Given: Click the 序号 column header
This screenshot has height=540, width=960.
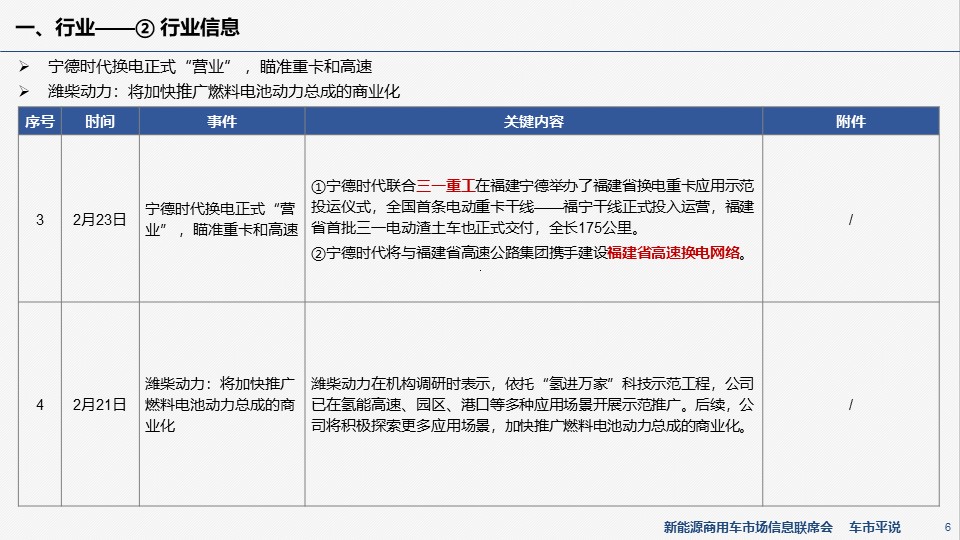Looking at the screenshot, I should [40, 121].
